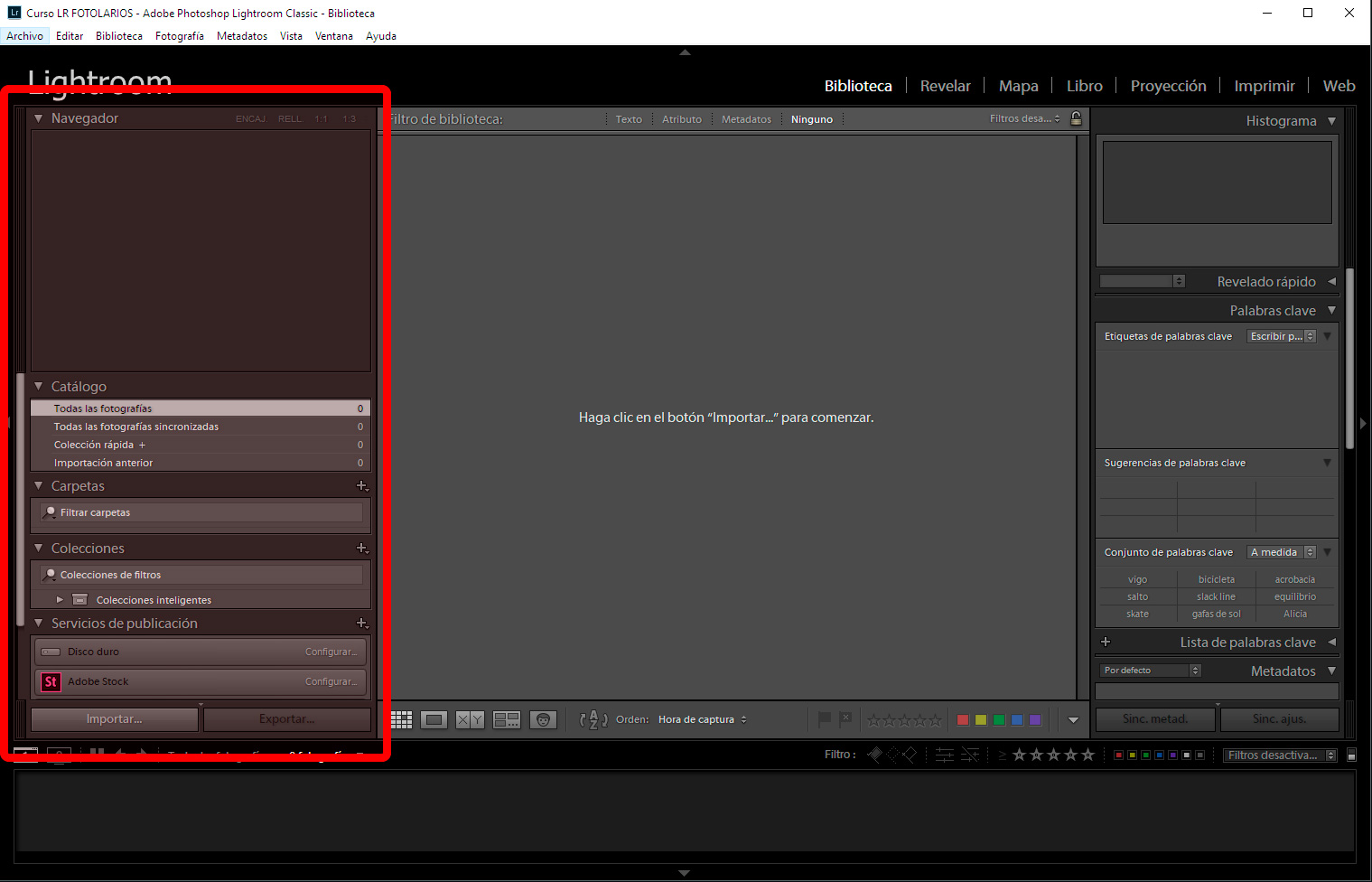
Task: Flag a photo with the pick flag icon
Action: [x=823, y=719]
